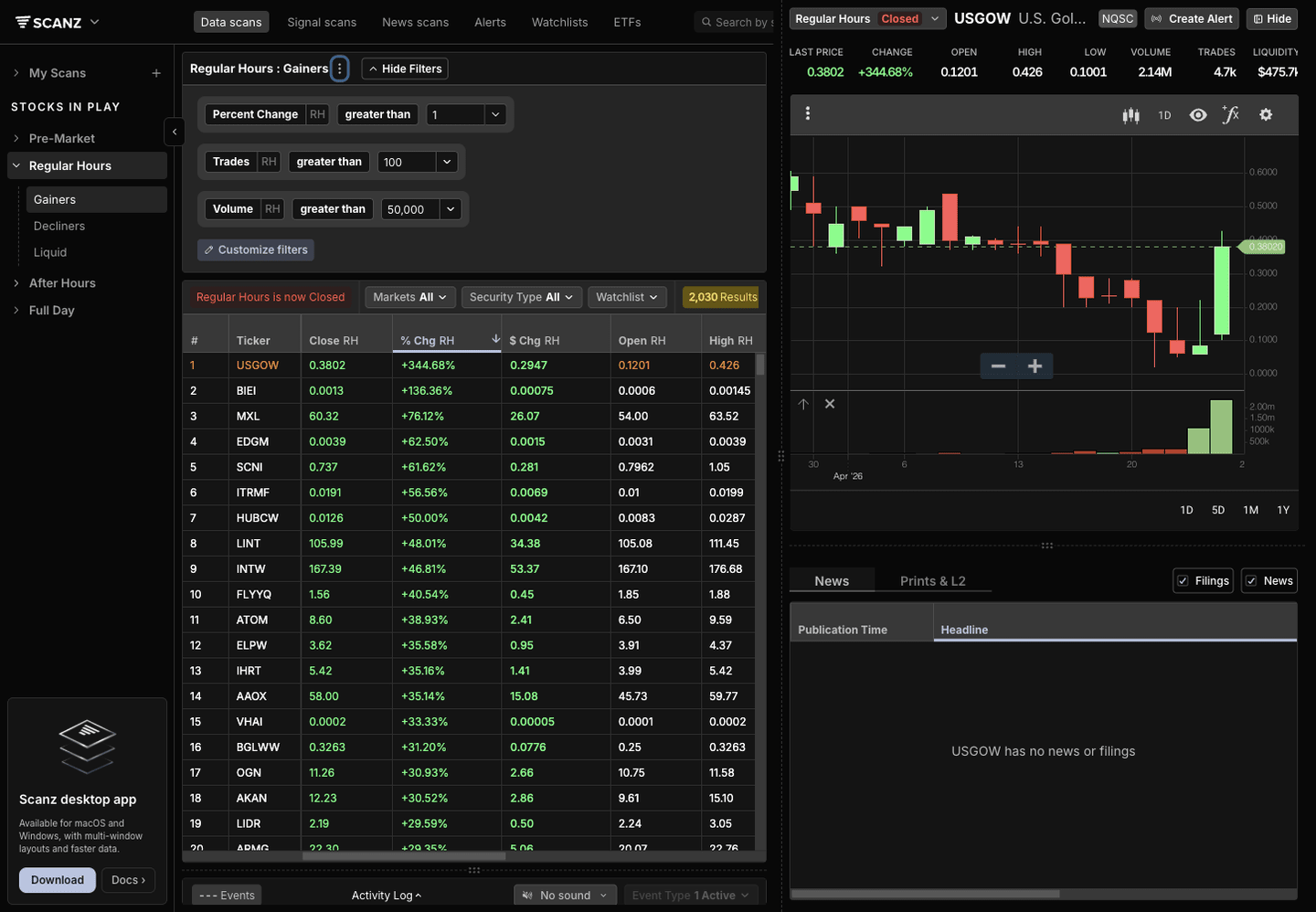Click the scan table vertical scrollbar
Image resolution: width=1316 pixels, height=912 pixels.
760,366
